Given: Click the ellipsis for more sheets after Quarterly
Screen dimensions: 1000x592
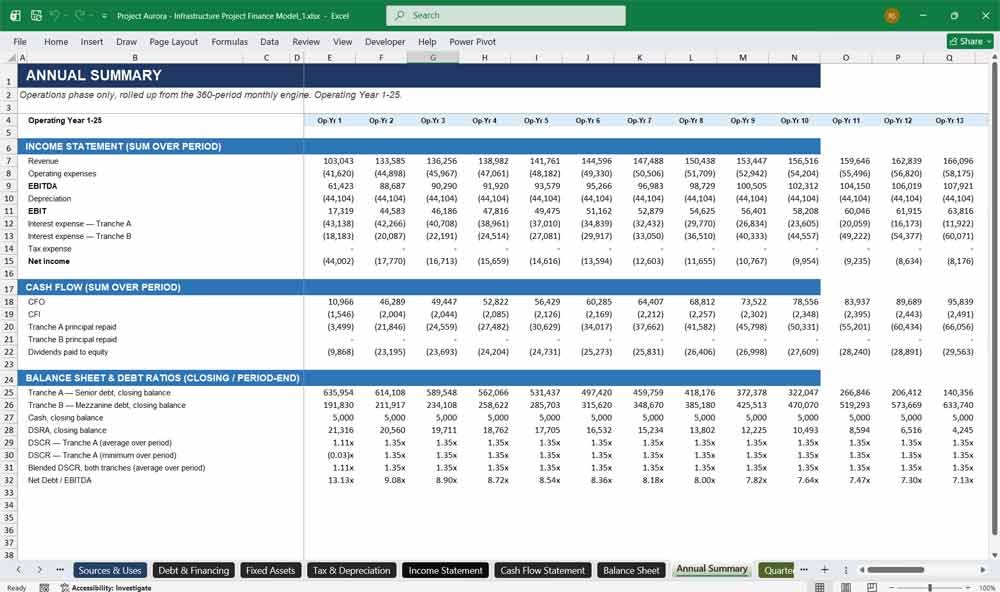Looking at the screenshot, I should tap(804, 570).
